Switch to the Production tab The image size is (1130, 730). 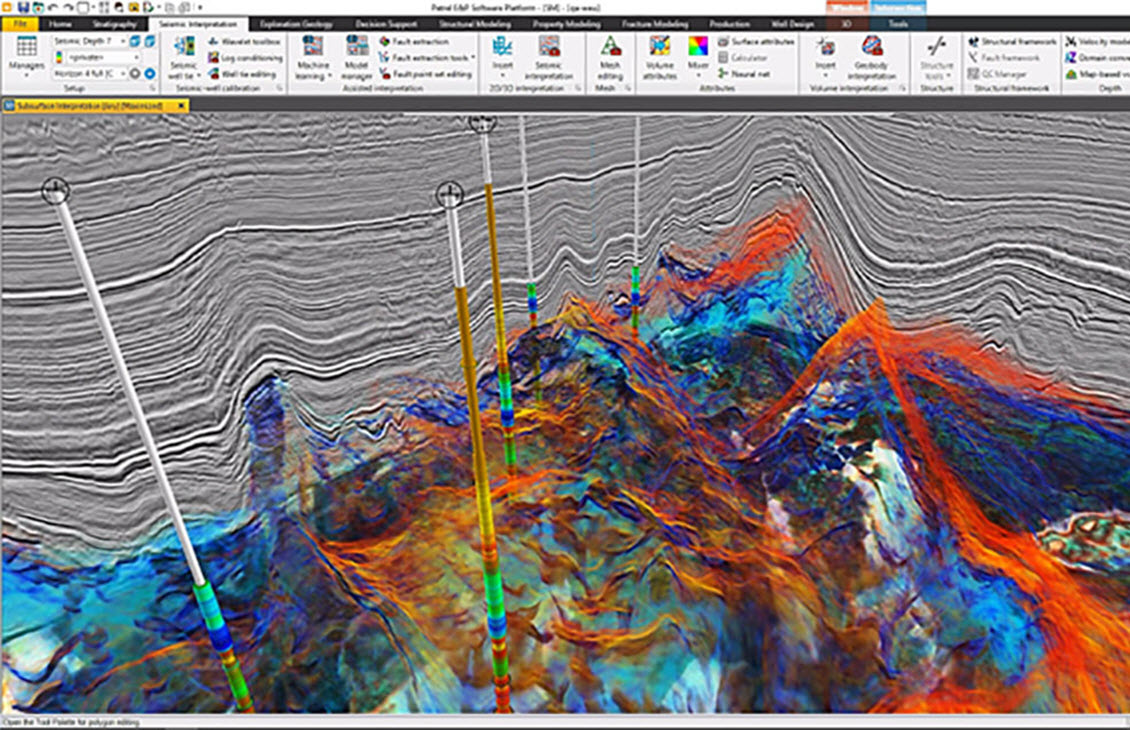click(x=729, y=24)
